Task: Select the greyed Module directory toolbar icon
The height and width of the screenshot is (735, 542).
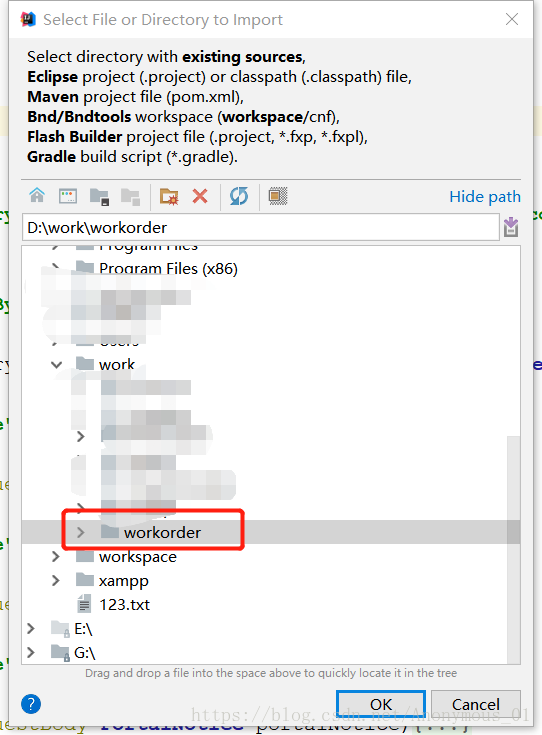Action: click(x=130, y=197)
